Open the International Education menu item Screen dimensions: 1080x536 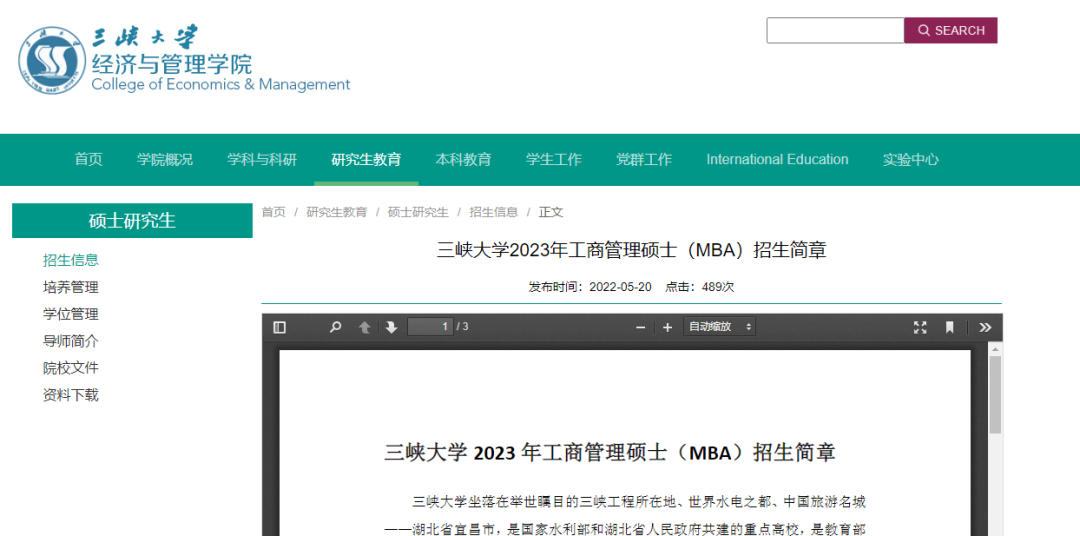[x=777, y=160]
